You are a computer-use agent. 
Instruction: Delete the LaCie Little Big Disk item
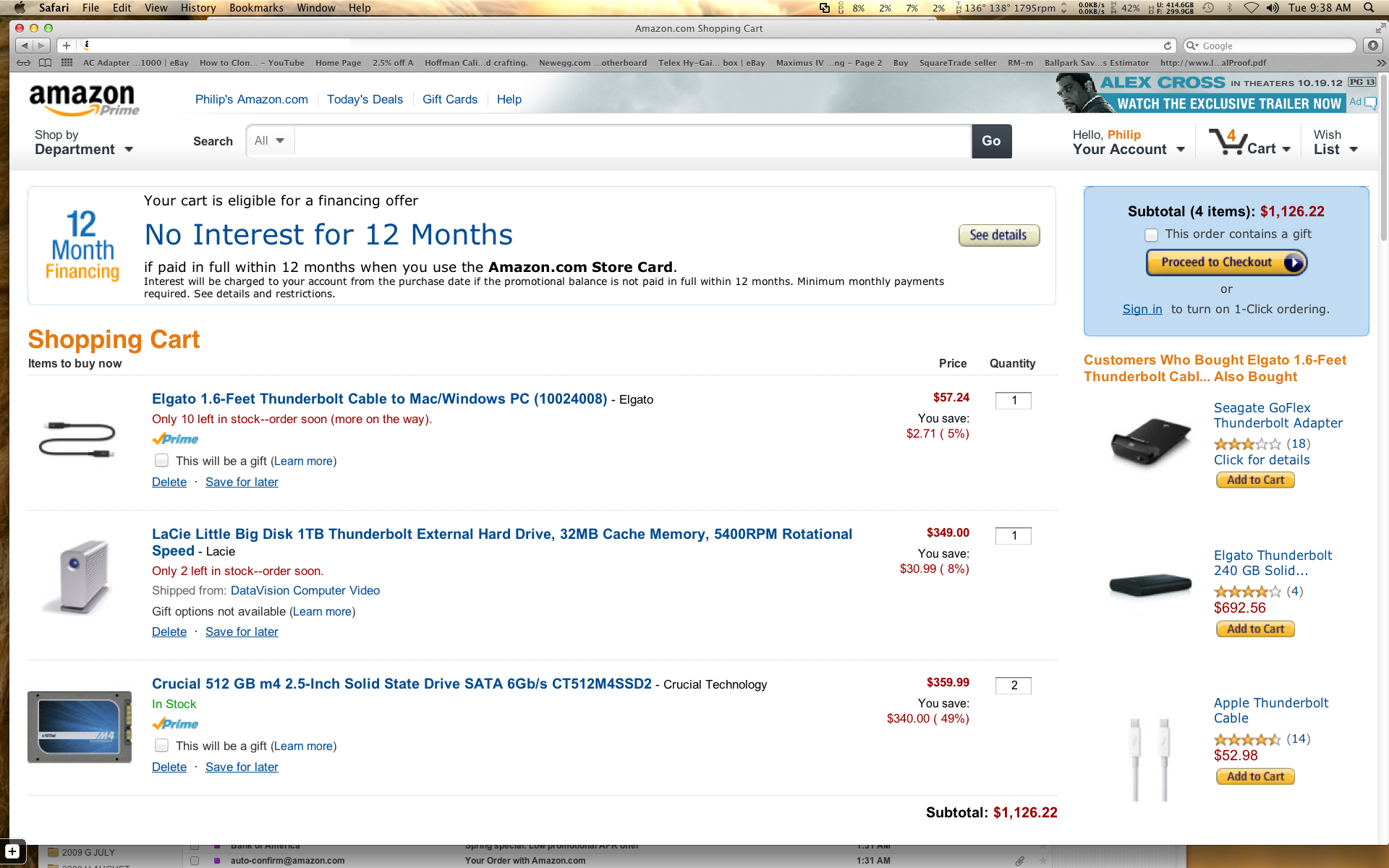[169, 631]
